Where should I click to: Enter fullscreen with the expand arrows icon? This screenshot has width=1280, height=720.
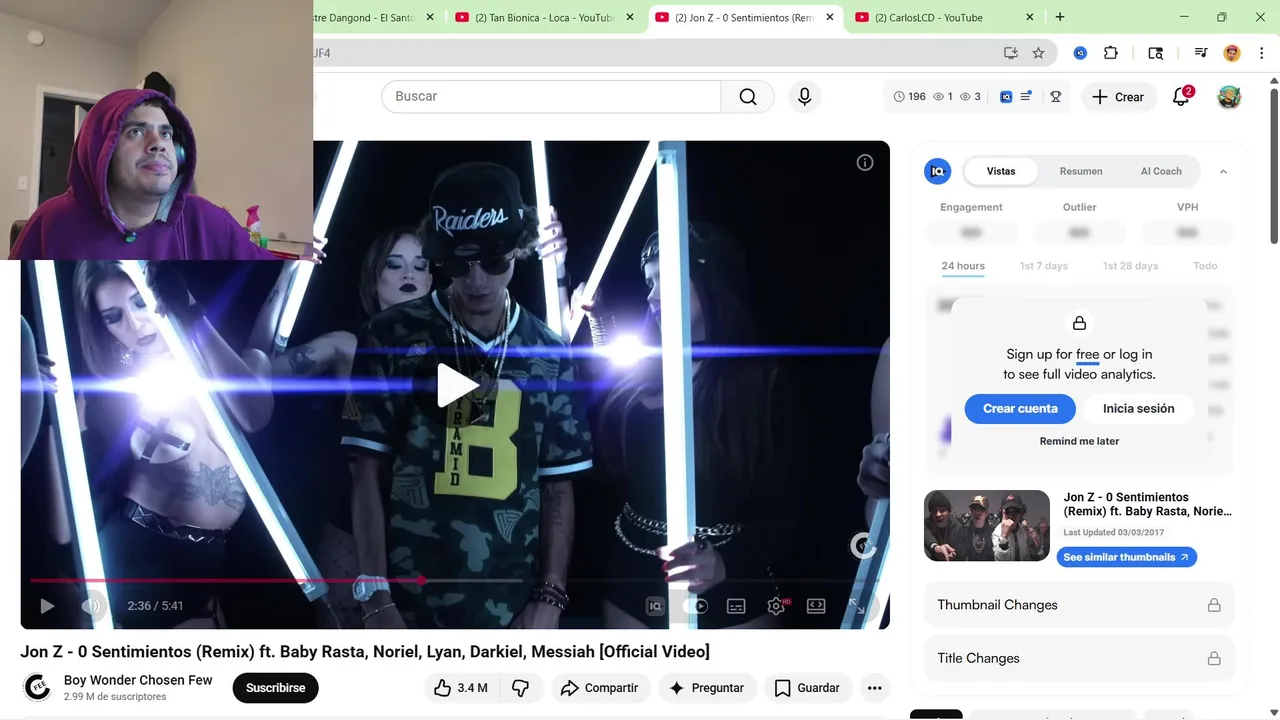(x=857, y=606)
